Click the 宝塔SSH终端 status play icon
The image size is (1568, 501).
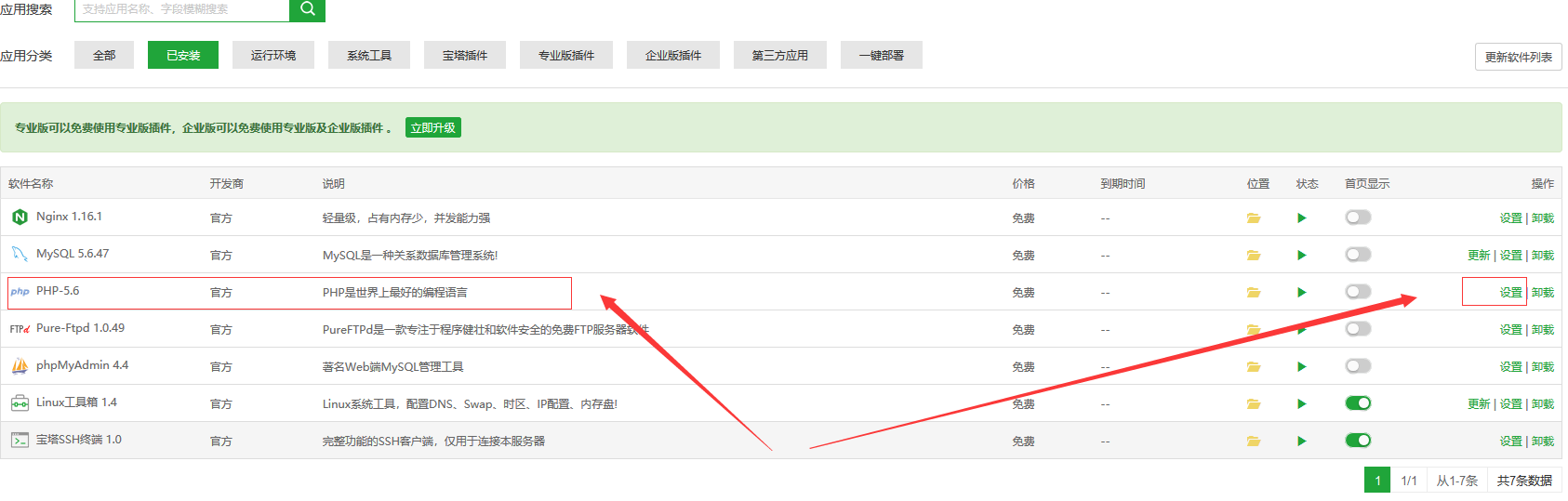[1302, 441]
